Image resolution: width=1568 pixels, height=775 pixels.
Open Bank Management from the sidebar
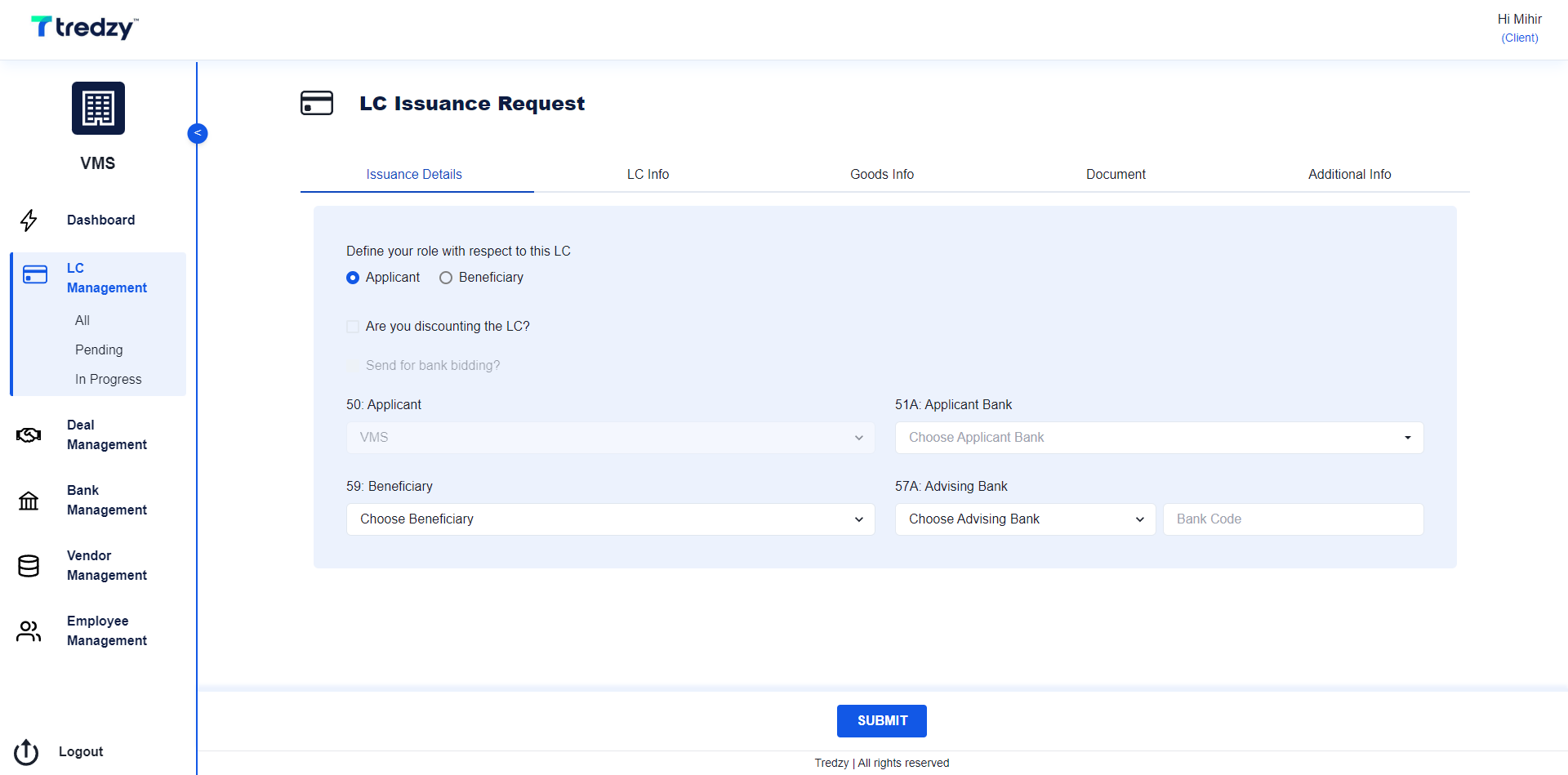(107, 501)
